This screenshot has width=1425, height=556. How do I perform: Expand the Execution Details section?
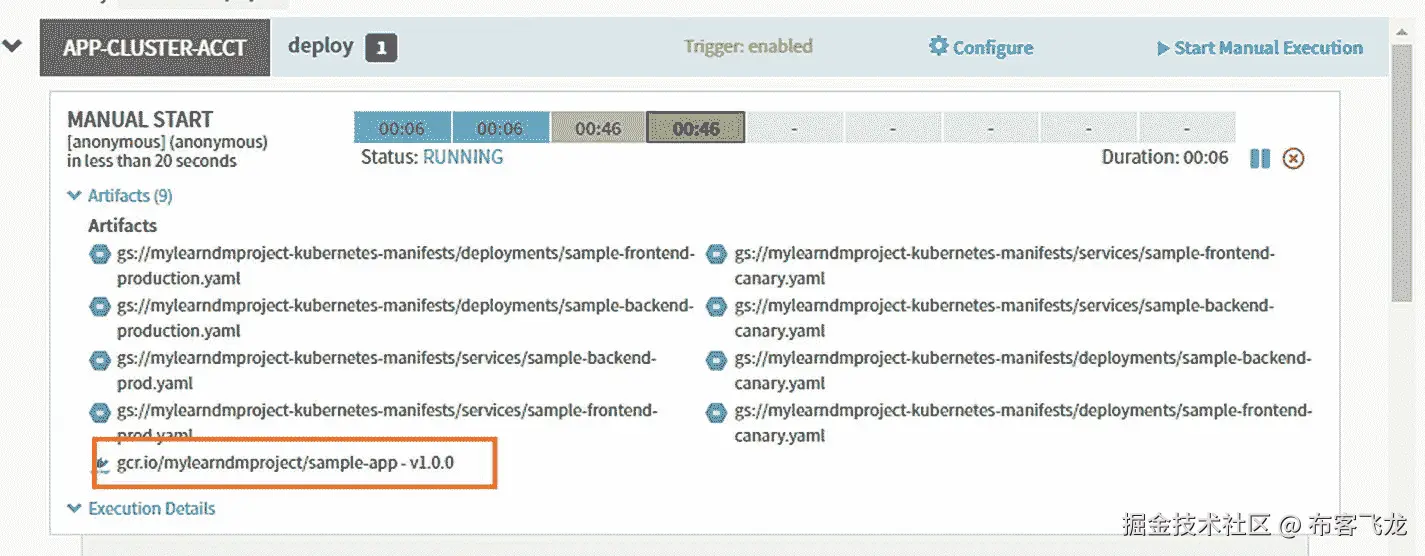tap(141, 508)
